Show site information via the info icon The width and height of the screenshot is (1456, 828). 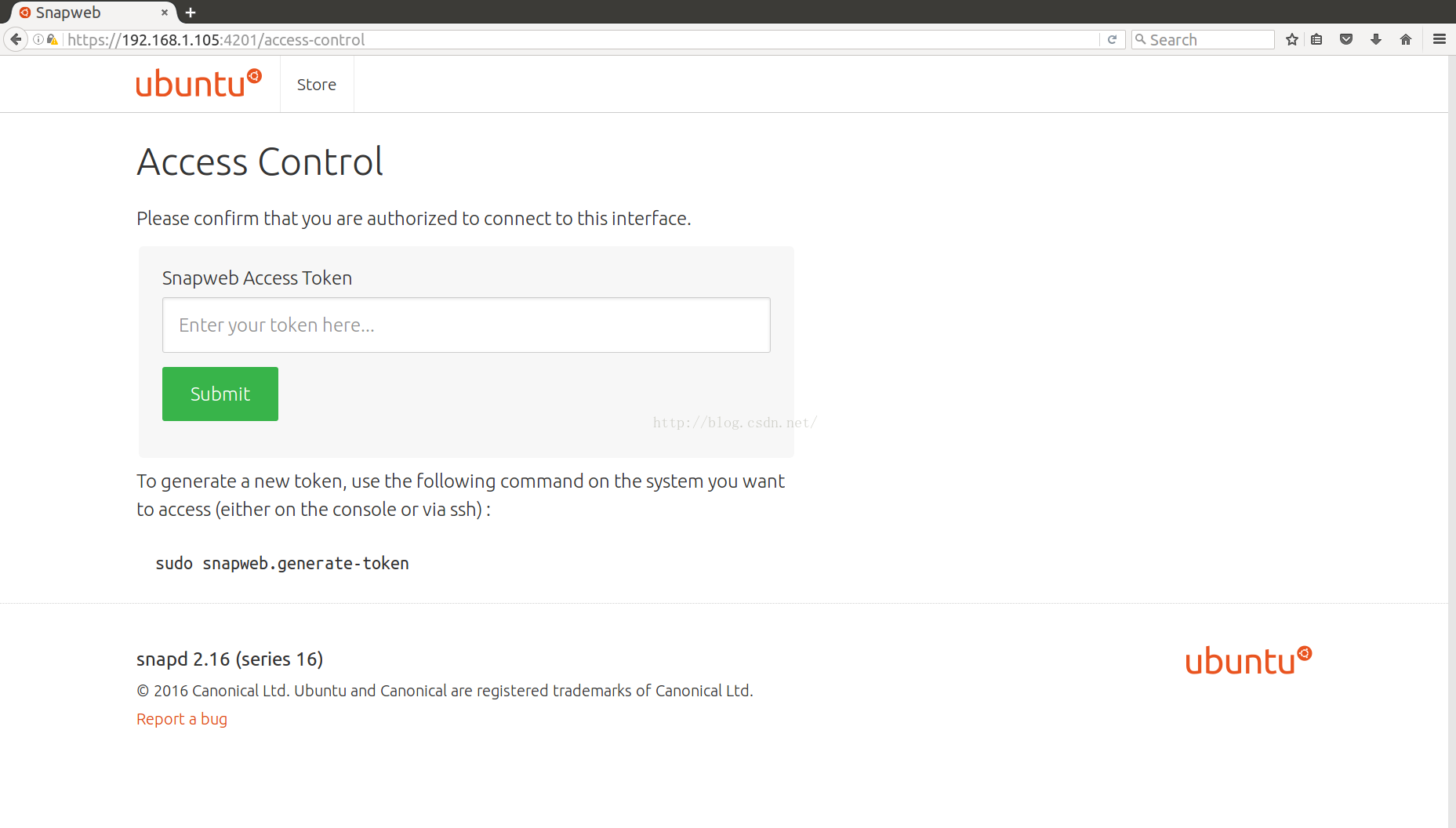pos(38,39)
